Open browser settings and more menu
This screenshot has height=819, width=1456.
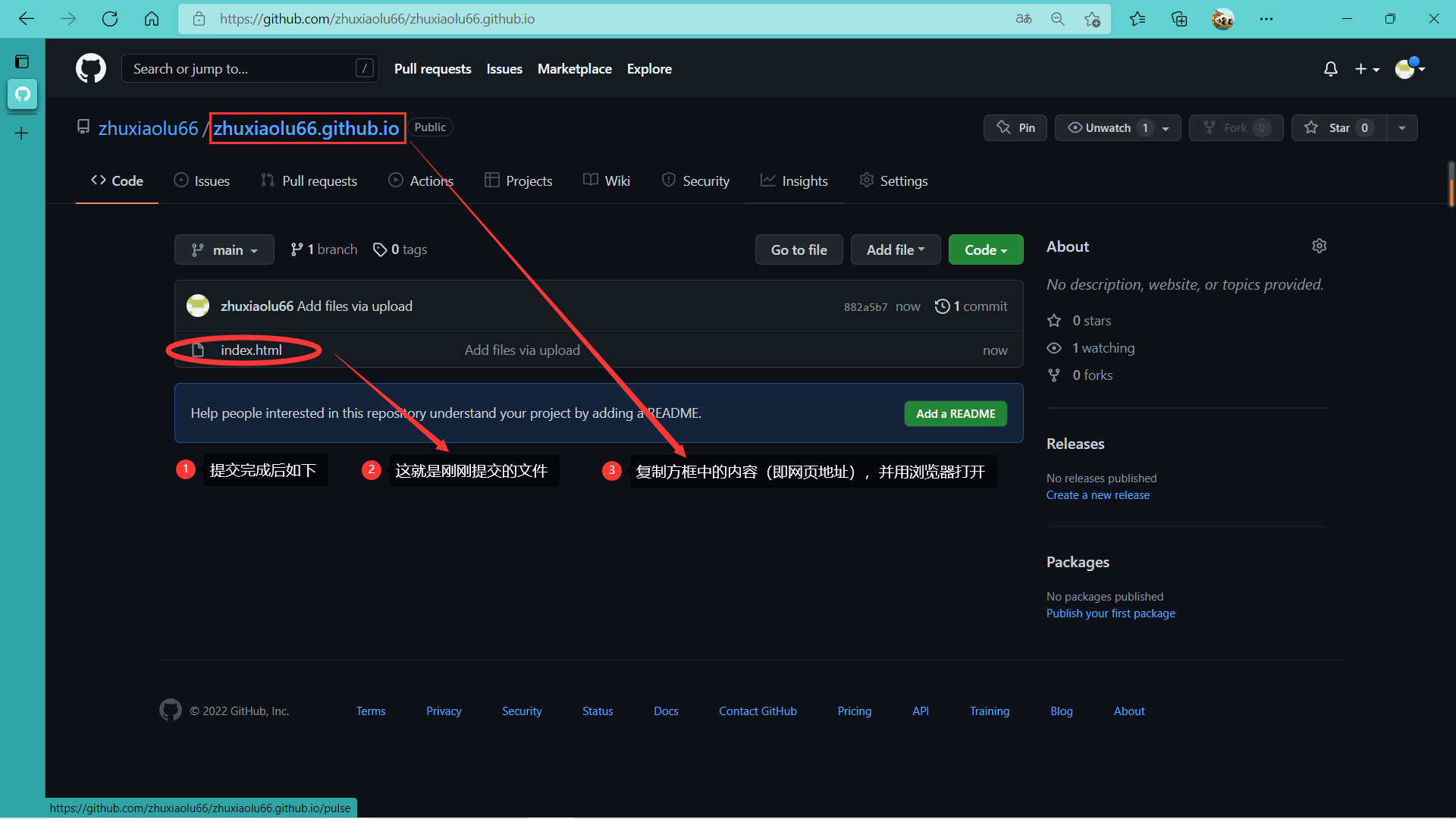pos(1266,19)
